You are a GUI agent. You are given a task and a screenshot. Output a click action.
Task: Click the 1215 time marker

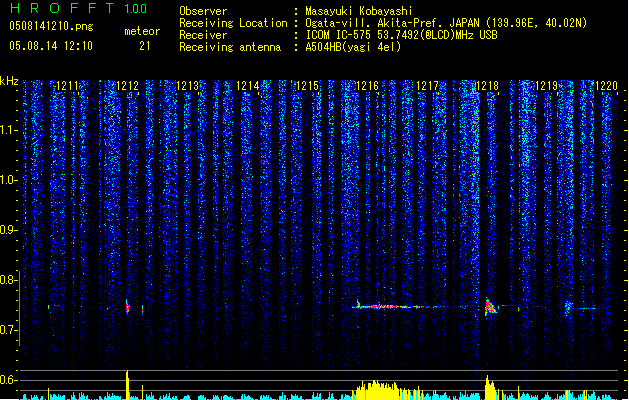pos(307,86)
